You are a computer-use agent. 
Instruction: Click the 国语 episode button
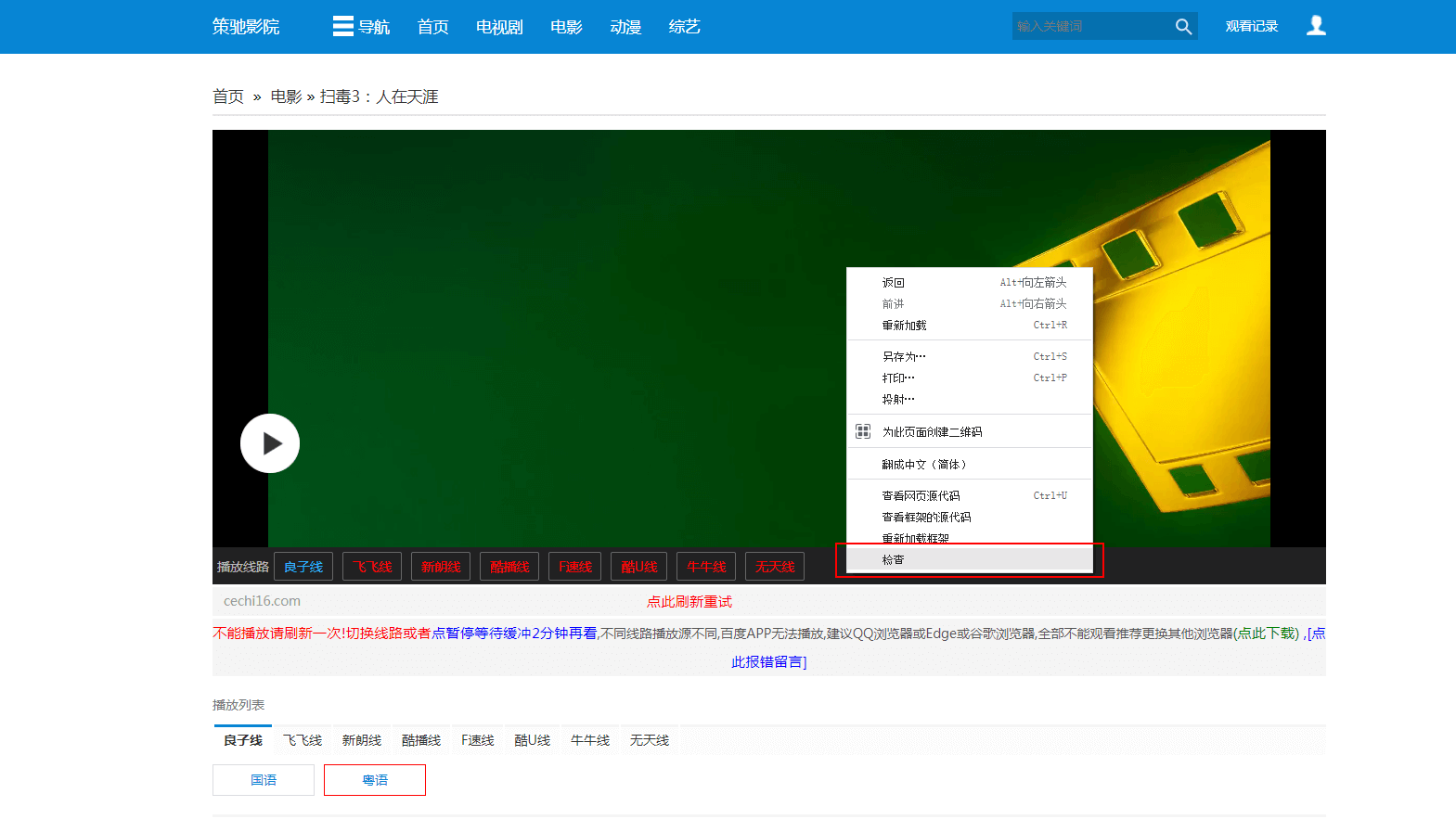(264, 780)
